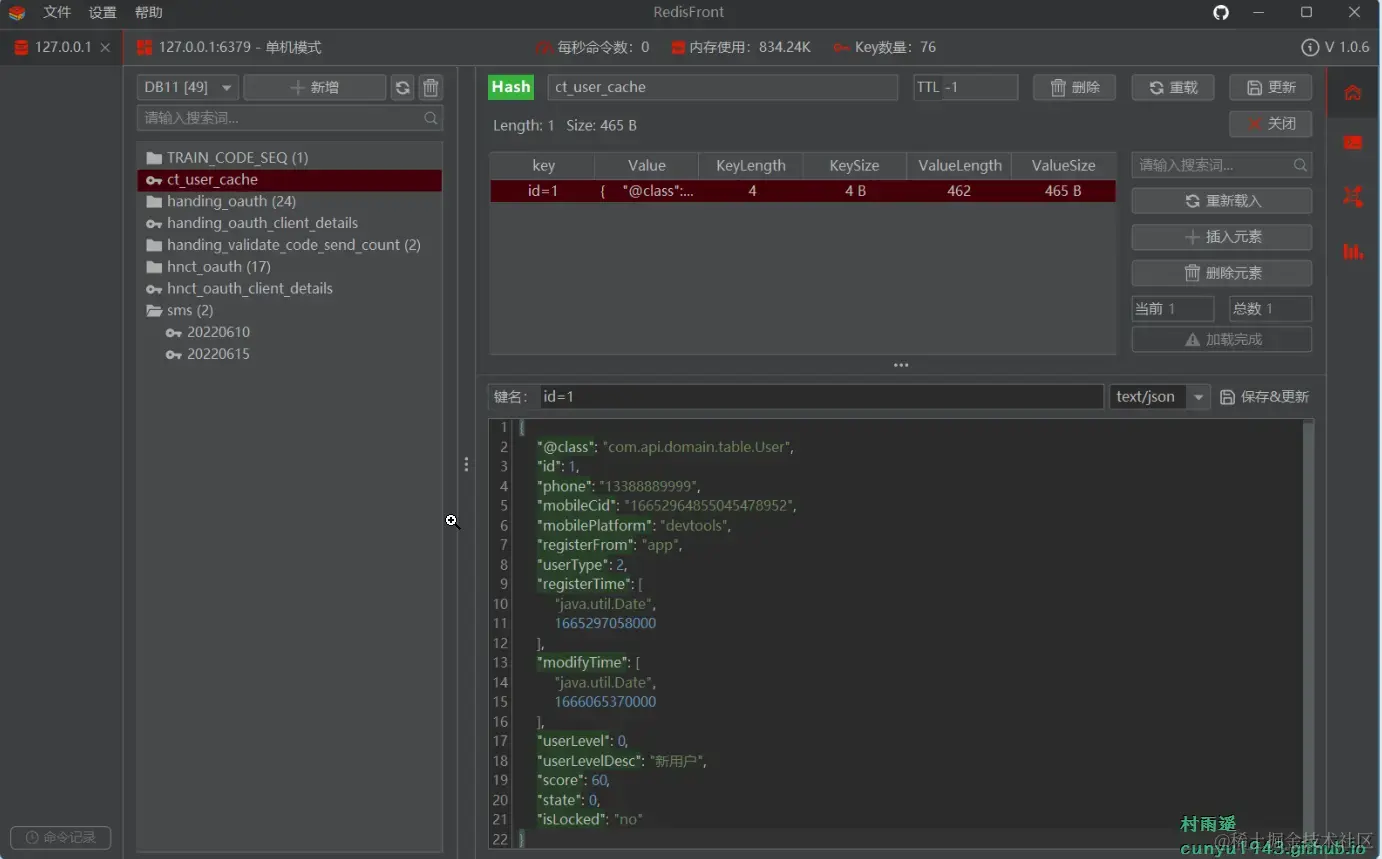Expand the hnct_oauth (17) folder
Viewport: 1382px width, 859px height.
[154, 267]
